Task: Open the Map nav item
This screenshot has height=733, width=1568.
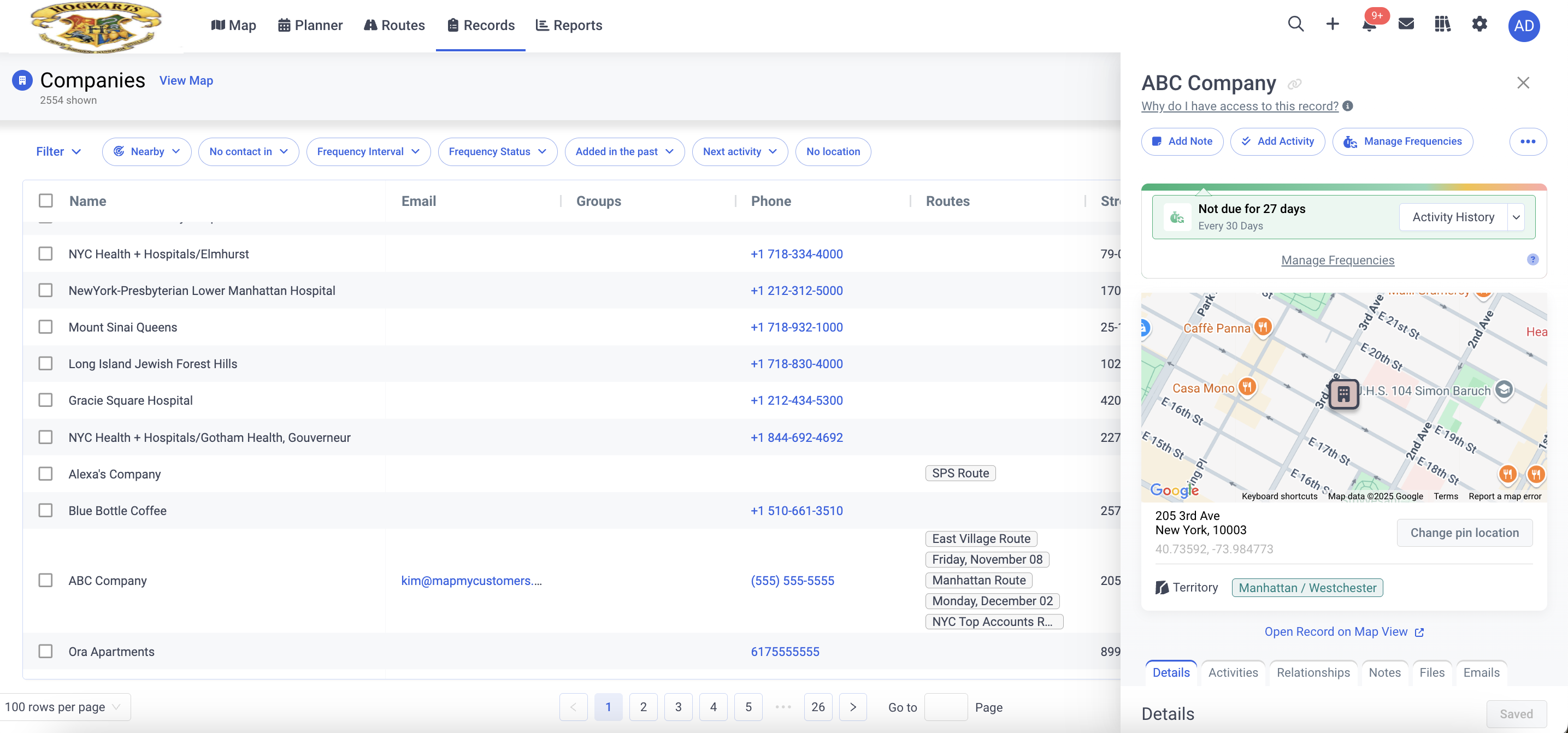Action: pyautogui.click(x=233, y=25)
